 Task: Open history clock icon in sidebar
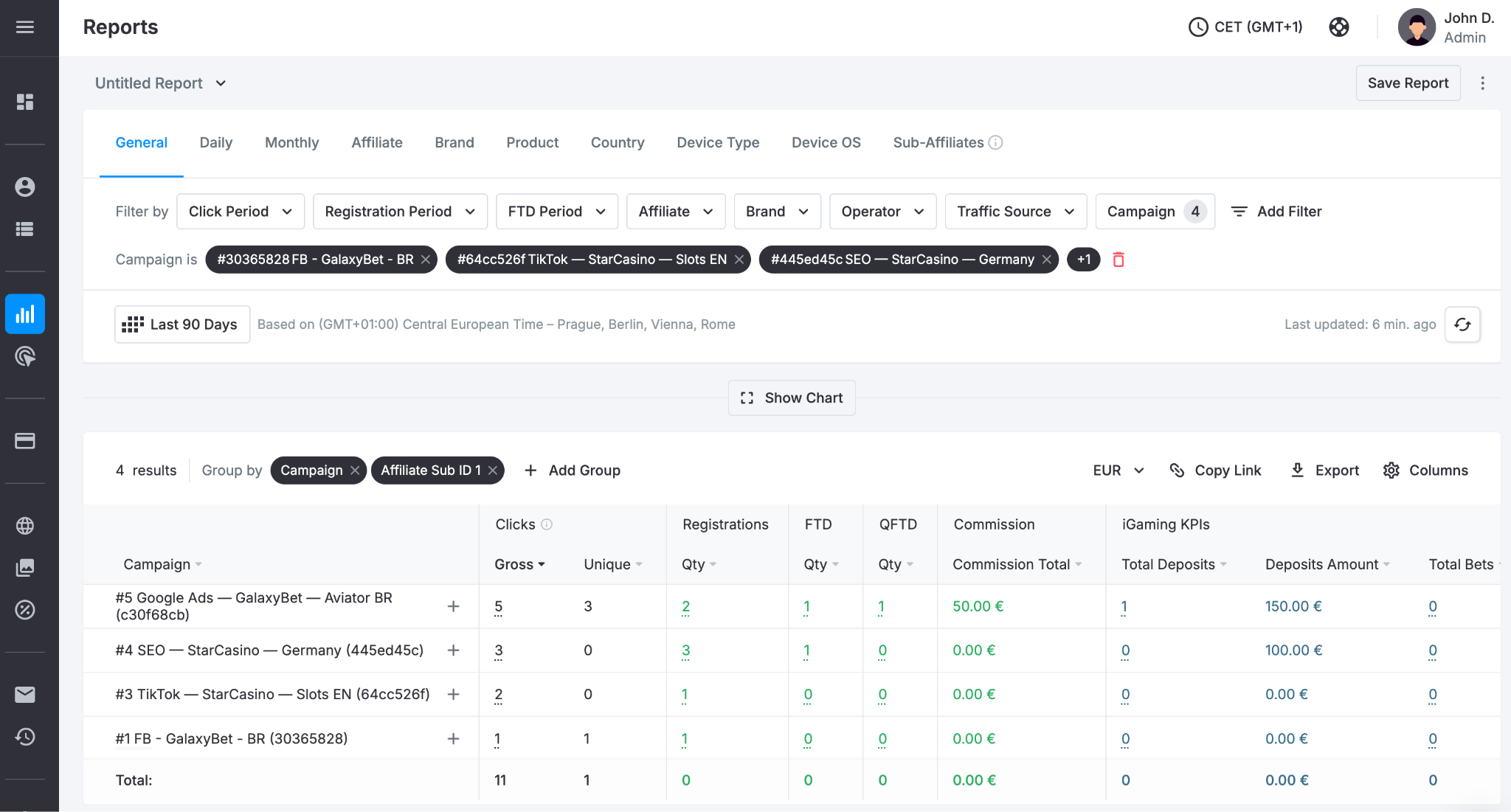pos(25,737)
